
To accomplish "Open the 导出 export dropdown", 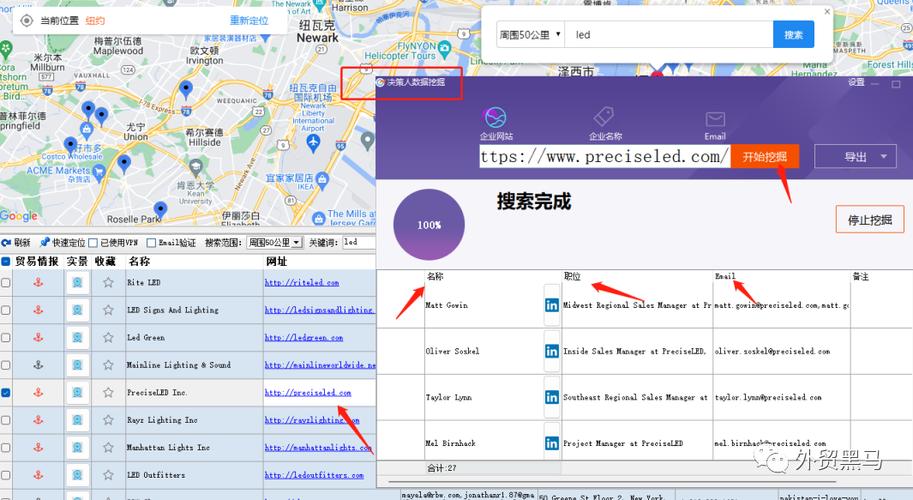I will (x=855, y=157).
